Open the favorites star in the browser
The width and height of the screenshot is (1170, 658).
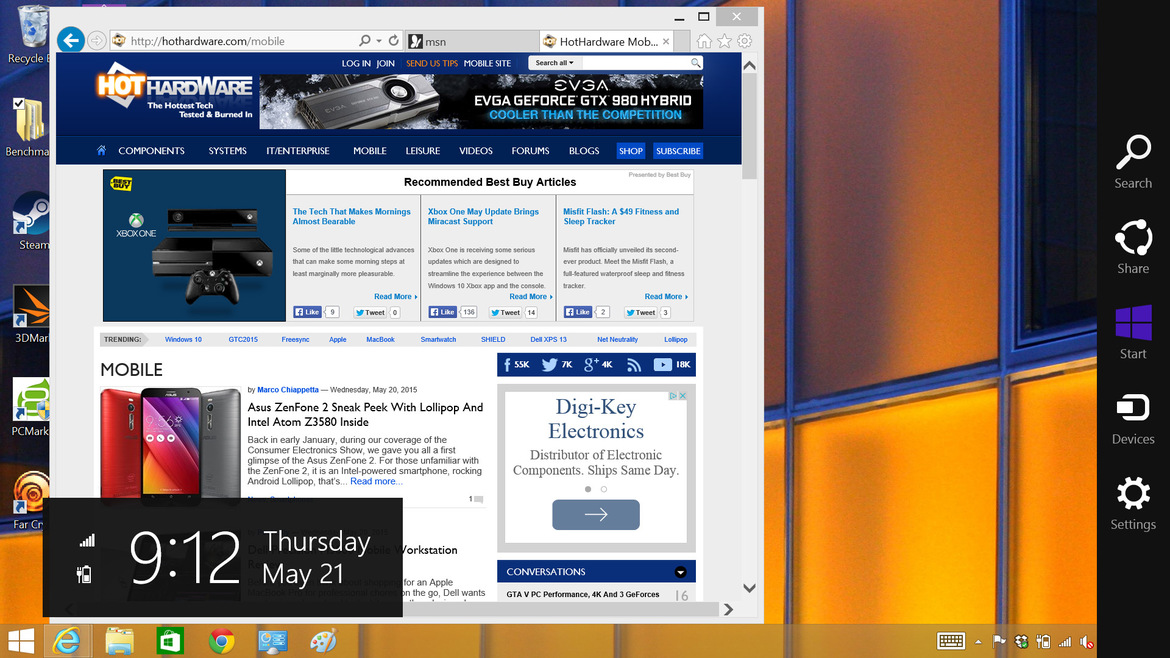click(x=724, y=41)
